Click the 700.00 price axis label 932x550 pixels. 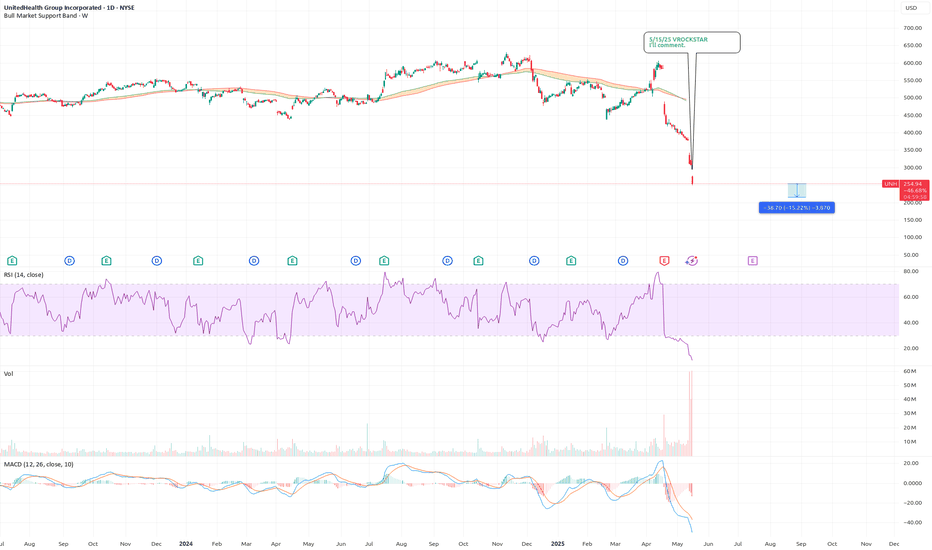click(x=912, y=28)
